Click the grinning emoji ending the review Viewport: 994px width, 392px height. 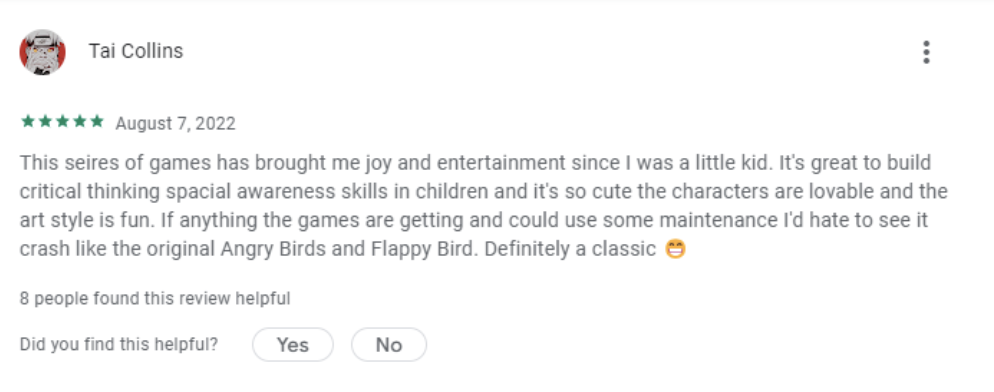(675, 249)
